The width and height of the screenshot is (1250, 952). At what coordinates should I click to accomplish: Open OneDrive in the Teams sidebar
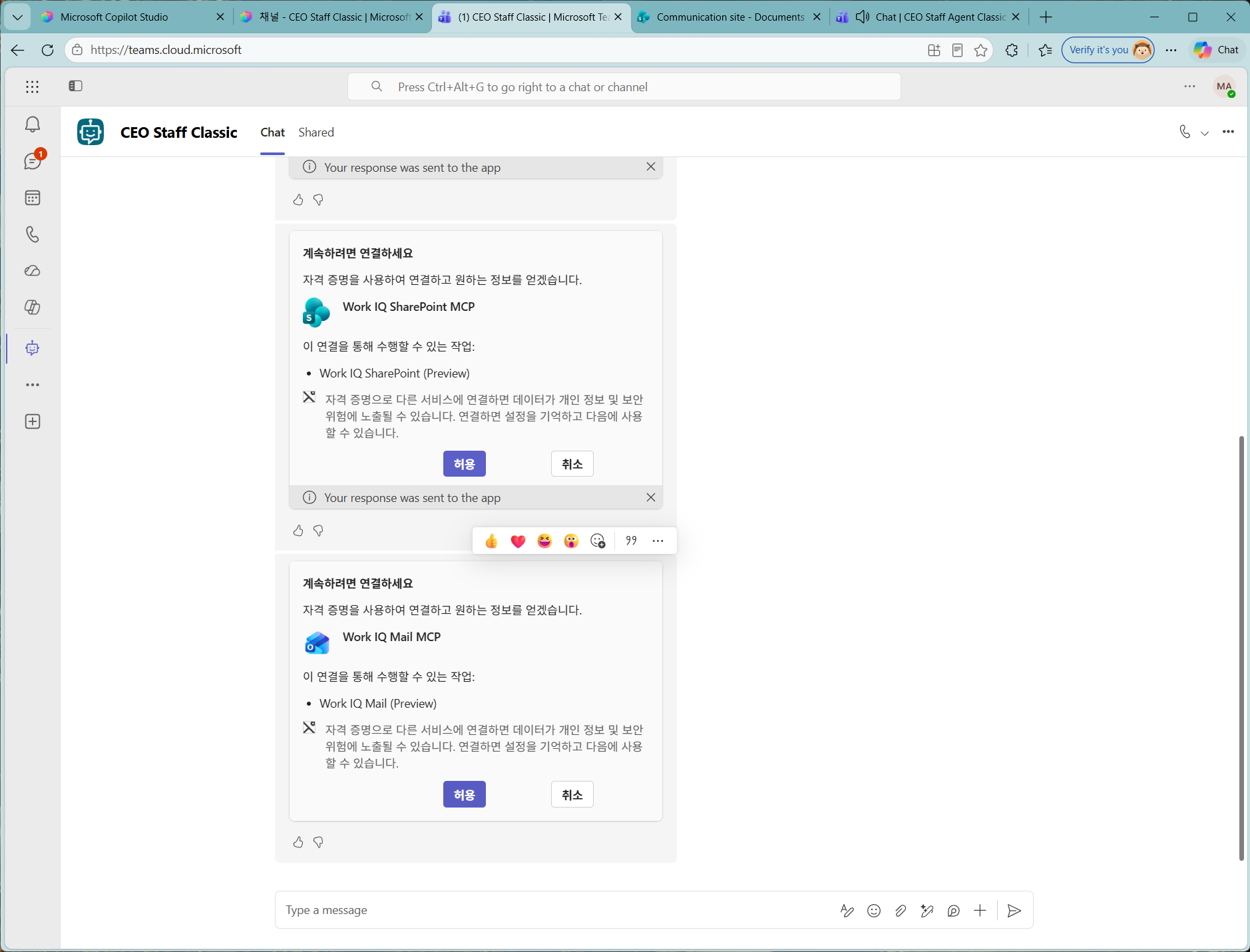[x=32, y=271]
